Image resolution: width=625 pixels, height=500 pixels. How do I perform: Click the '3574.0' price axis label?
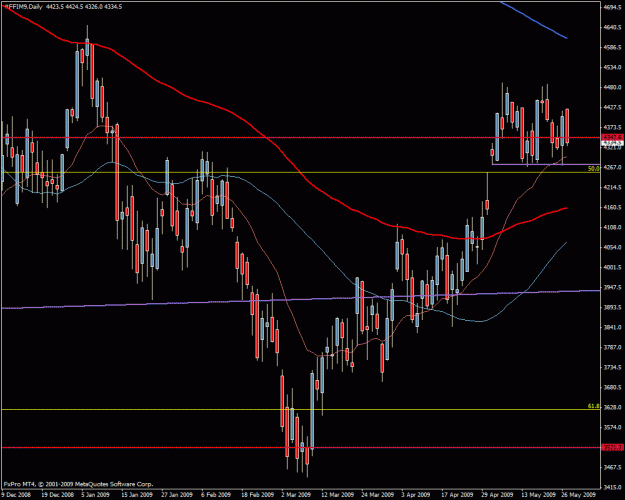tap(613, 427)
